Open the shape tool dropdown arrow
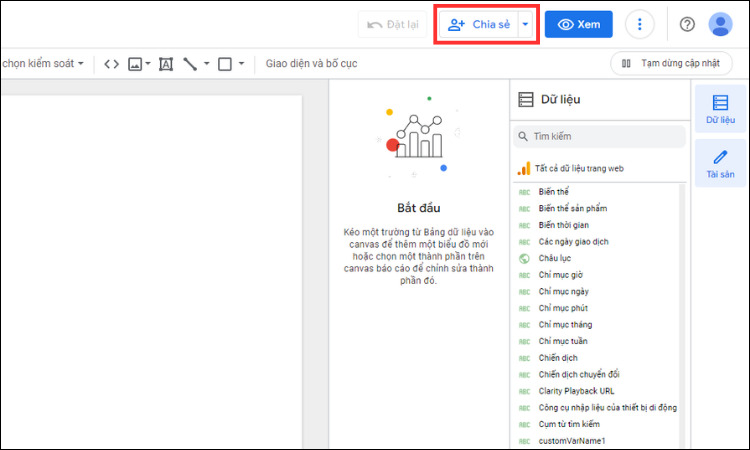This screenshot has height=450, width=750. click(x=242, y=64)
